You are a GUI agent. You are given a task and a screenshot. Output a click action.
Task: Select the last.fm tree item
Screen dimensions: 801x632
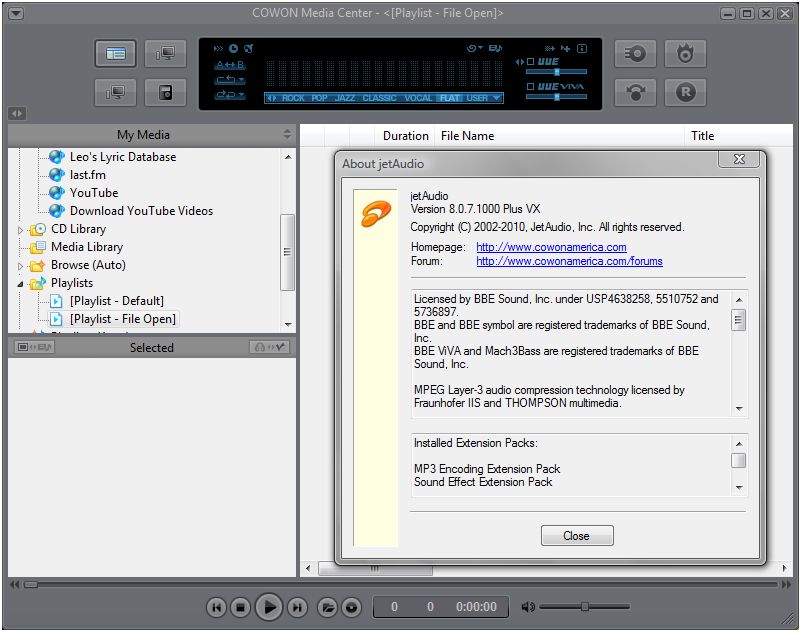pos(88,175)
